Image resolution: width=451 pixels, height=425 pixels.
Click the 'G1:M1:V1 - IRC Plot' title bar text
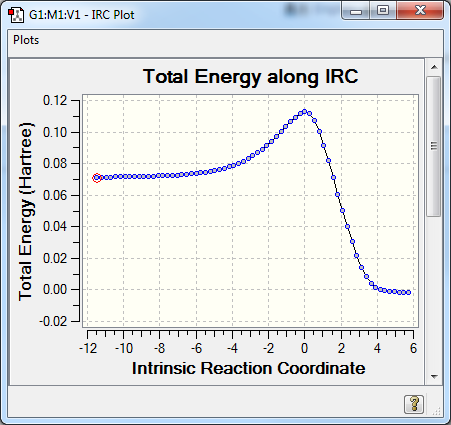click(x=82, y=15)
